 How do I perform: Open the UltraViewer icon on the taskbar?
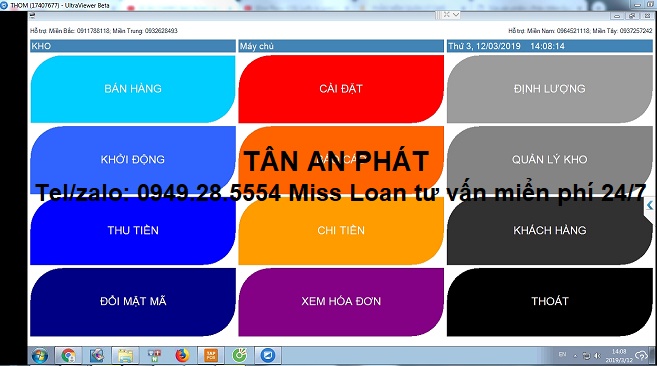(x=267, y=356)
